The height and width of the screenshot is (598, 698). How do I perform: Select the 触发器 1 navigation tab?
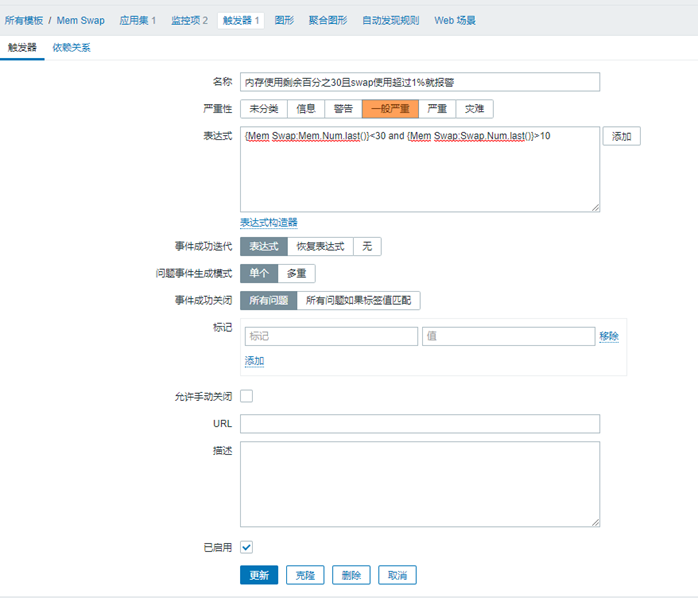point(241,20)
